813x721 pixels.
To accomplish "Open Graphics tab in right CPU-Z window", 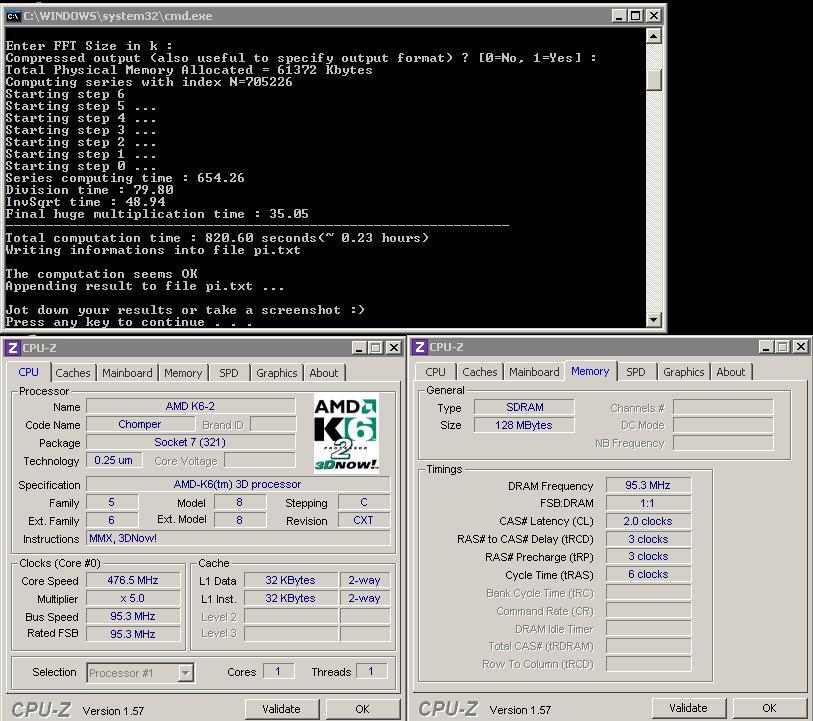I will coord(683,372).
